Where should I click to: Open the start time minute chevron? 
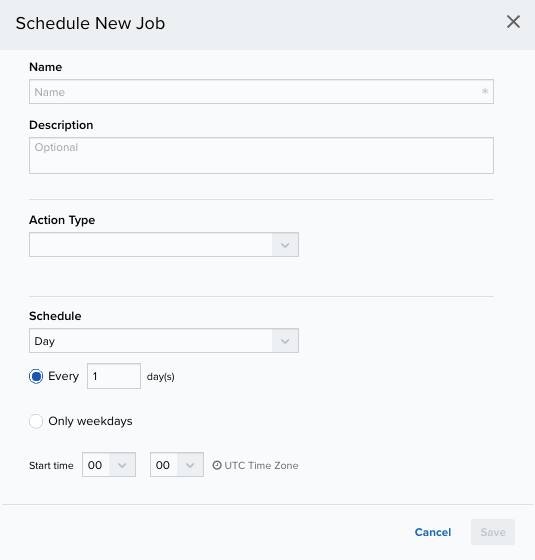pos(190,465)
